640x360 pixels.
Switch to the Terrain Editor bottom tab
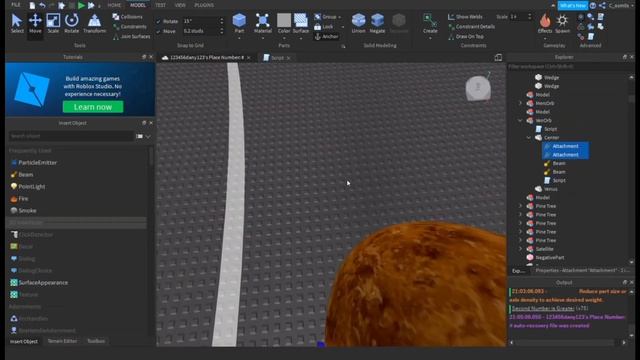(x=62, y=341)
